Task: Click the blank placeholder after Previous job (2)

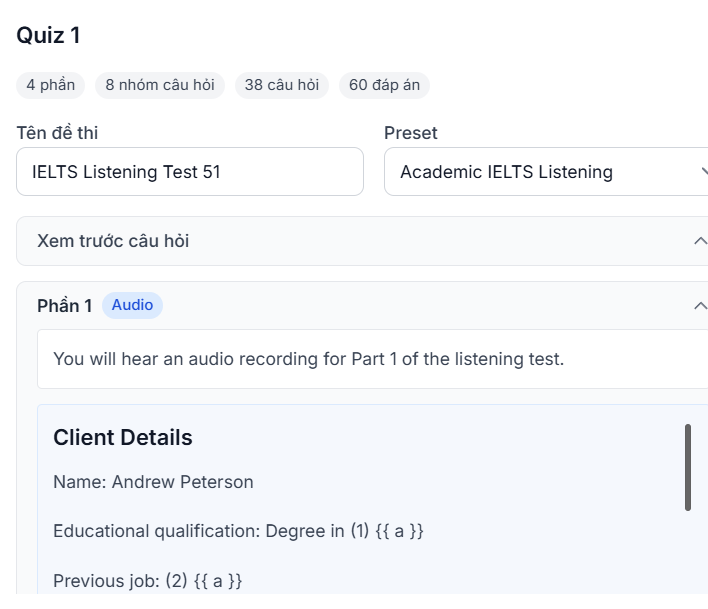Action: 218,581
